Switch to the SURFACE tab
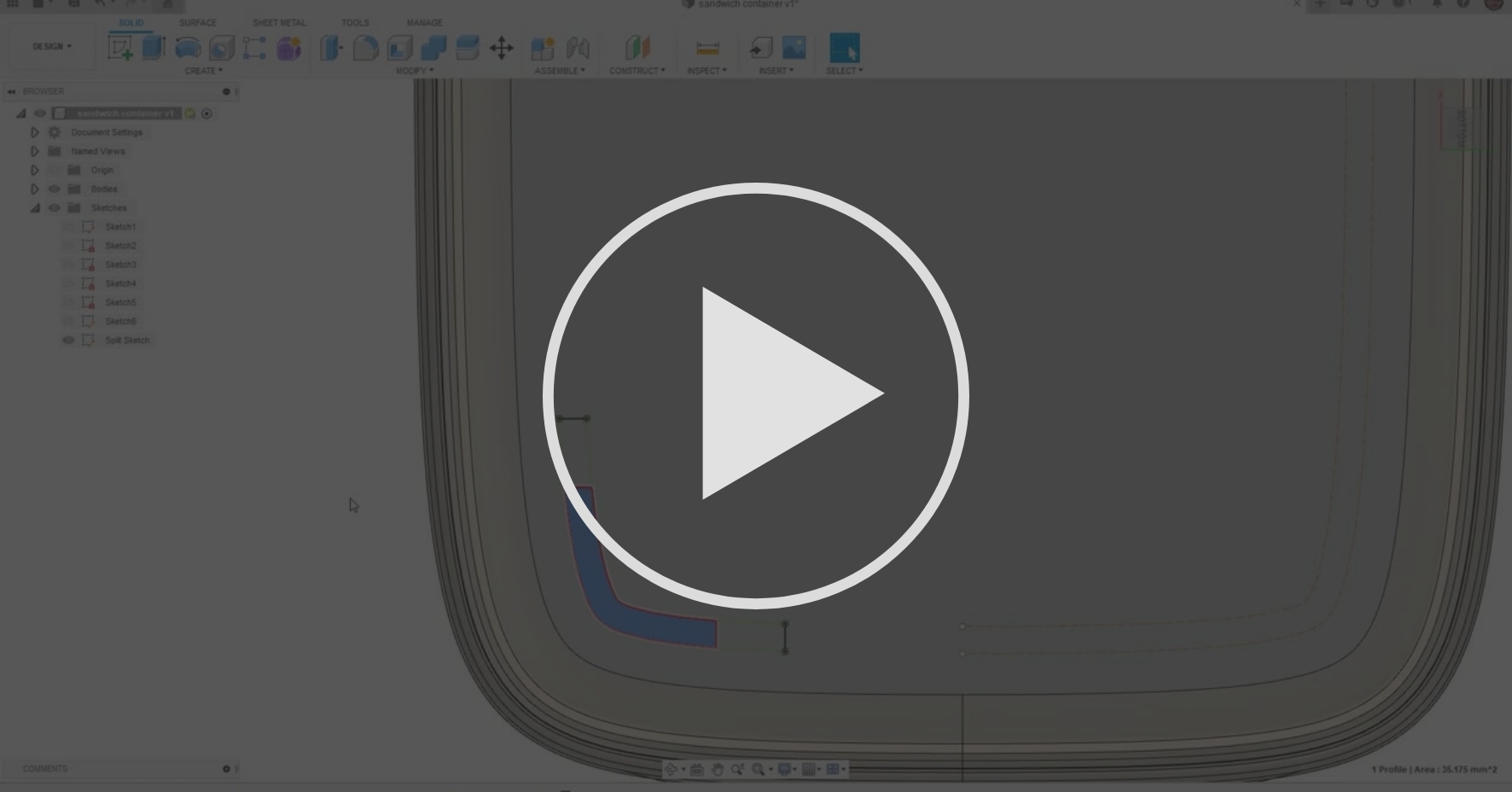1512x792 pixels. point(199,23)
